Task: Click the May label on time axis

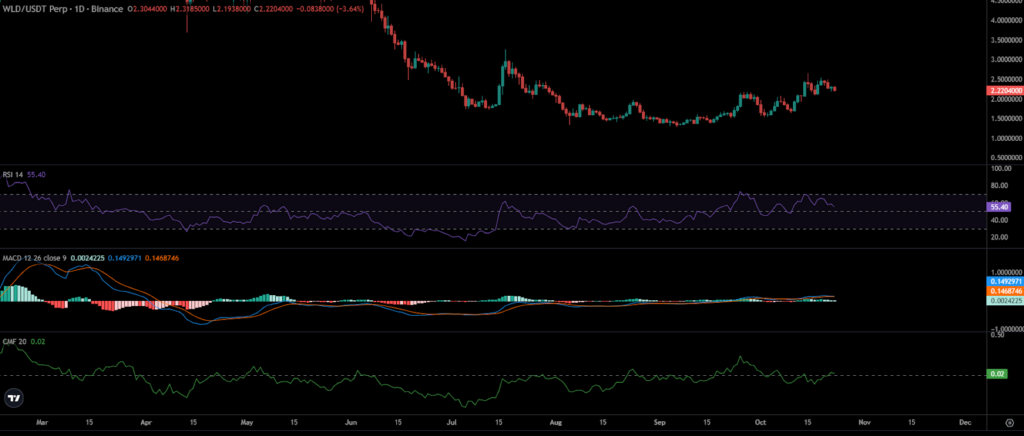Action: 246,422
